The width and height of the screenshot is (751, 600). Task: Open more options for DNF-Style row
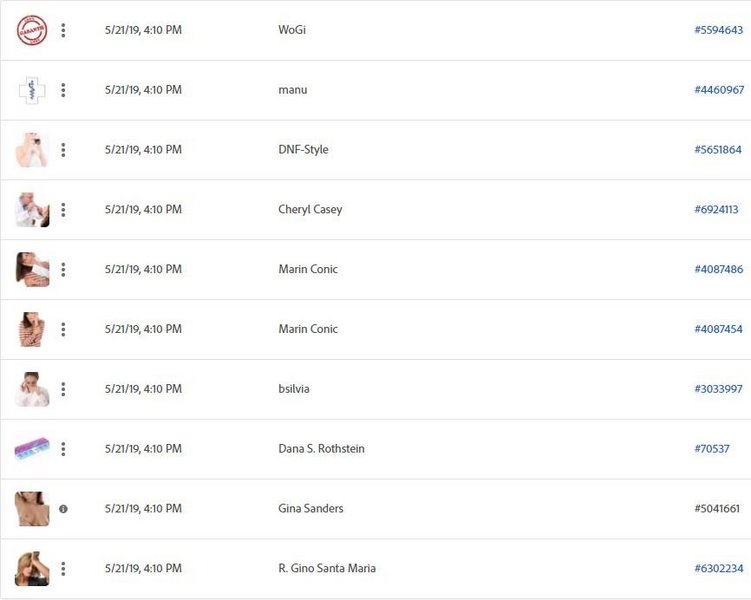click(63, 150)
